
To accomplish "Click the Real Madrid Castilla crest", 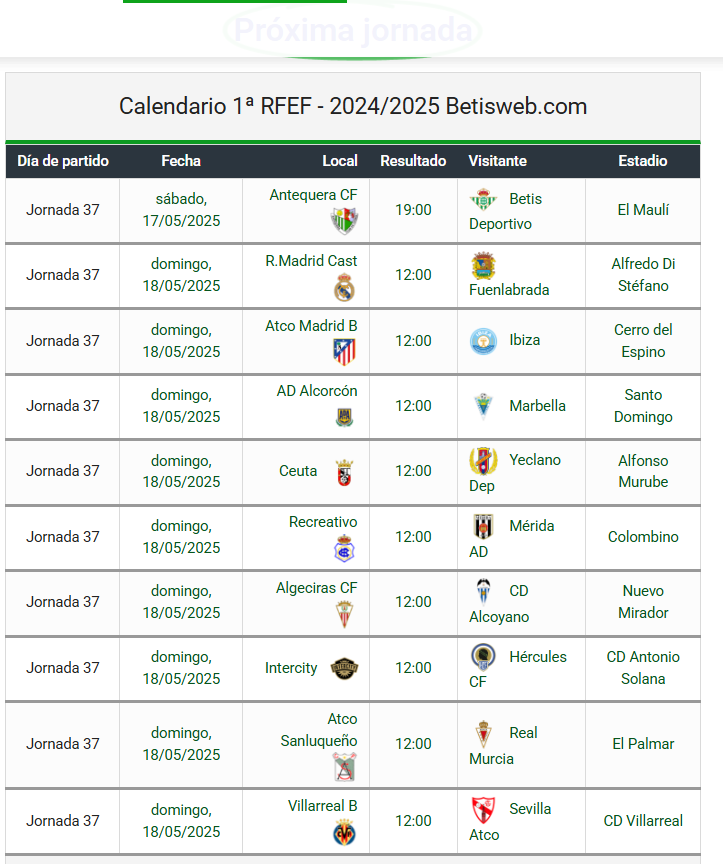I will point(344,287).
